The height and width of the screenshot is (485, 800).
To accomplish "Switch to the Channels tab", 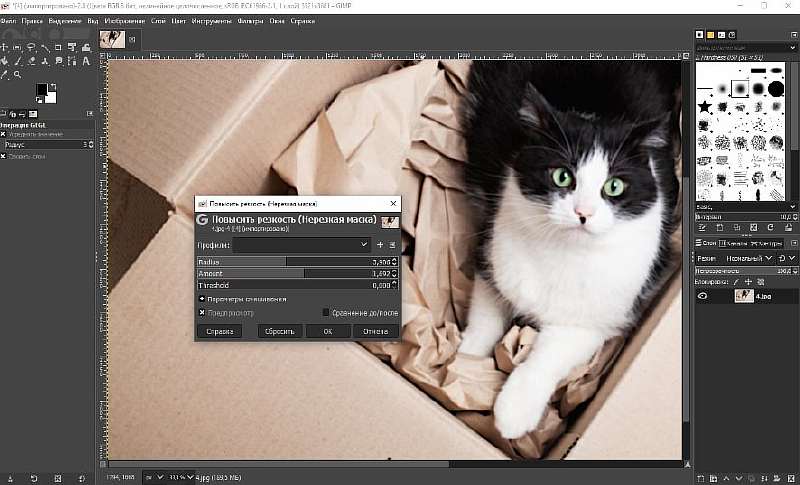I will point(734,243).
